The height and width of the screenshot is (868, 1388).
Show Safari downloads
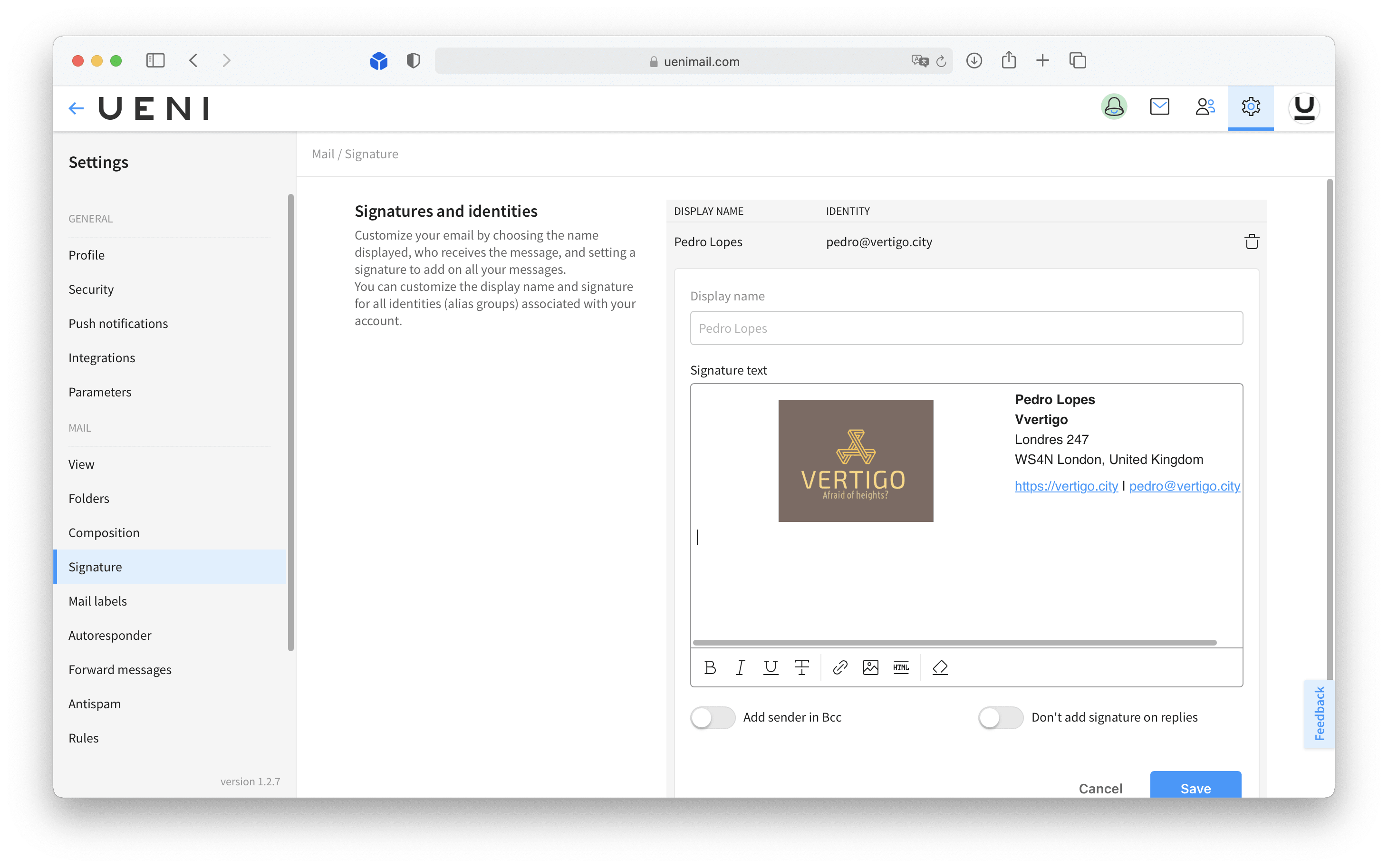coord(974,60)
